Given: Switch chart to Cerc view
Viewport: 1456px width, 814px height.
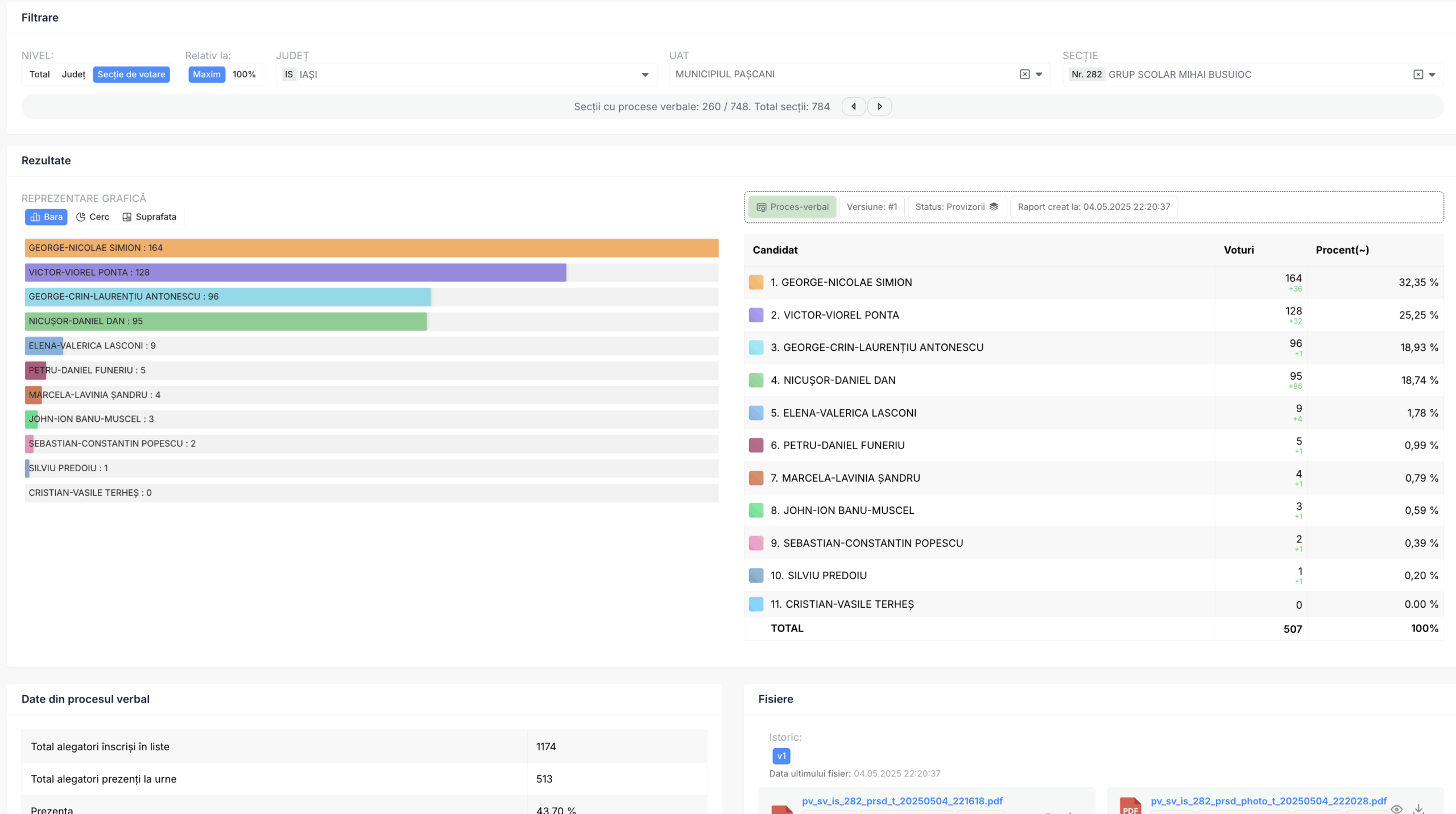Looking at the screenshot, I should (93, 217).
